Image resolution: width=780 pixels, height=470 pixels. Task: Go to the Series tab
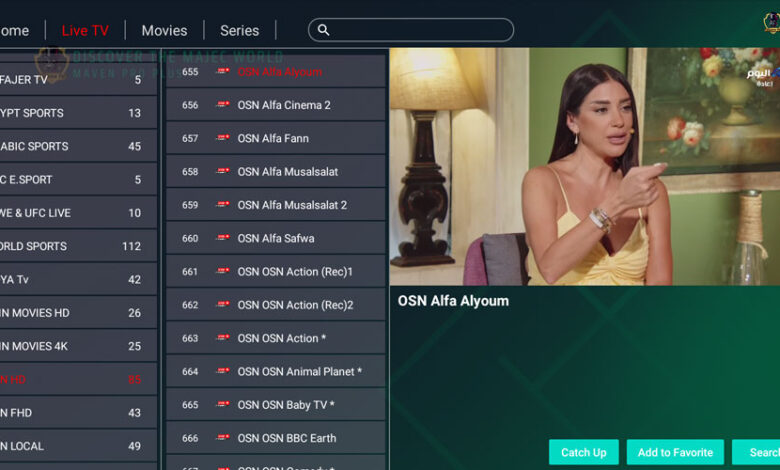[x=239, y=30]
